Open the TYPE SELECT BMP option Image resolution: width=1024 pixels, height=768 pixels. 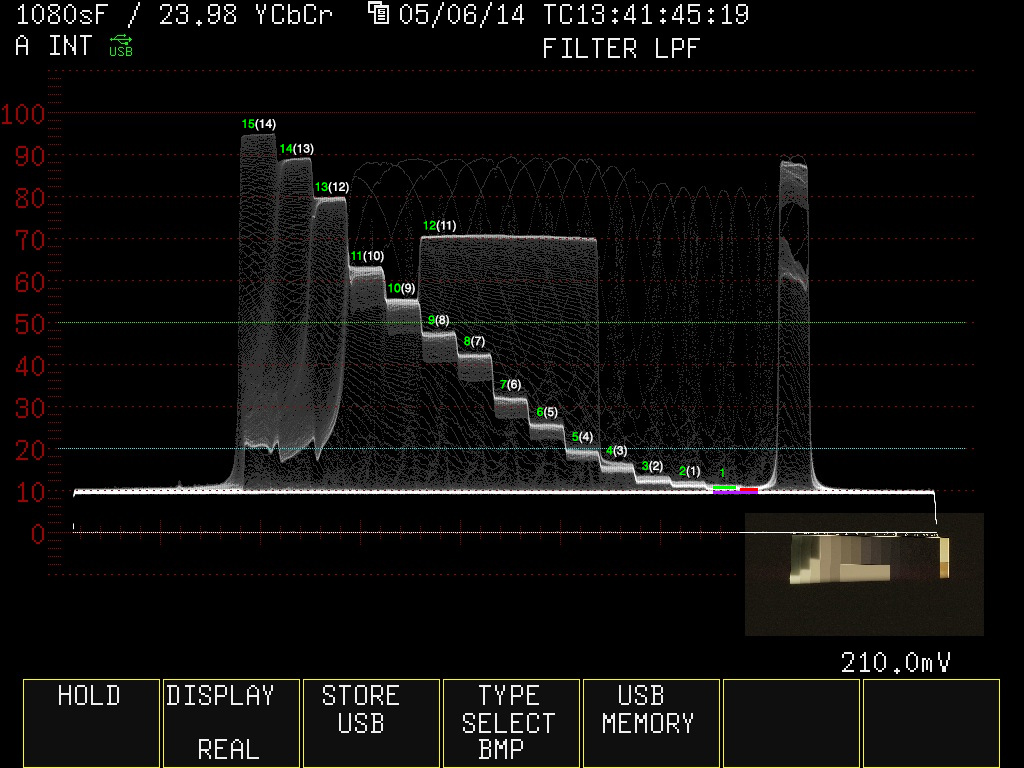point(511,723)
